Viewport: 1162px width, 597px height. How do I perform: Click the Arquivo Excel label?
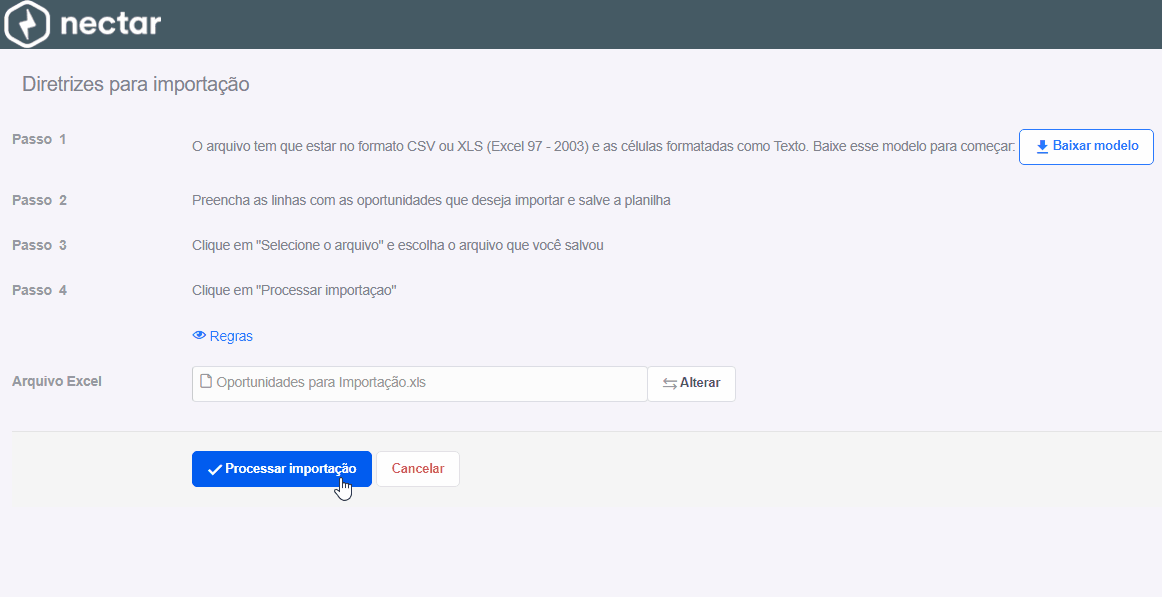tap(57, 381)
